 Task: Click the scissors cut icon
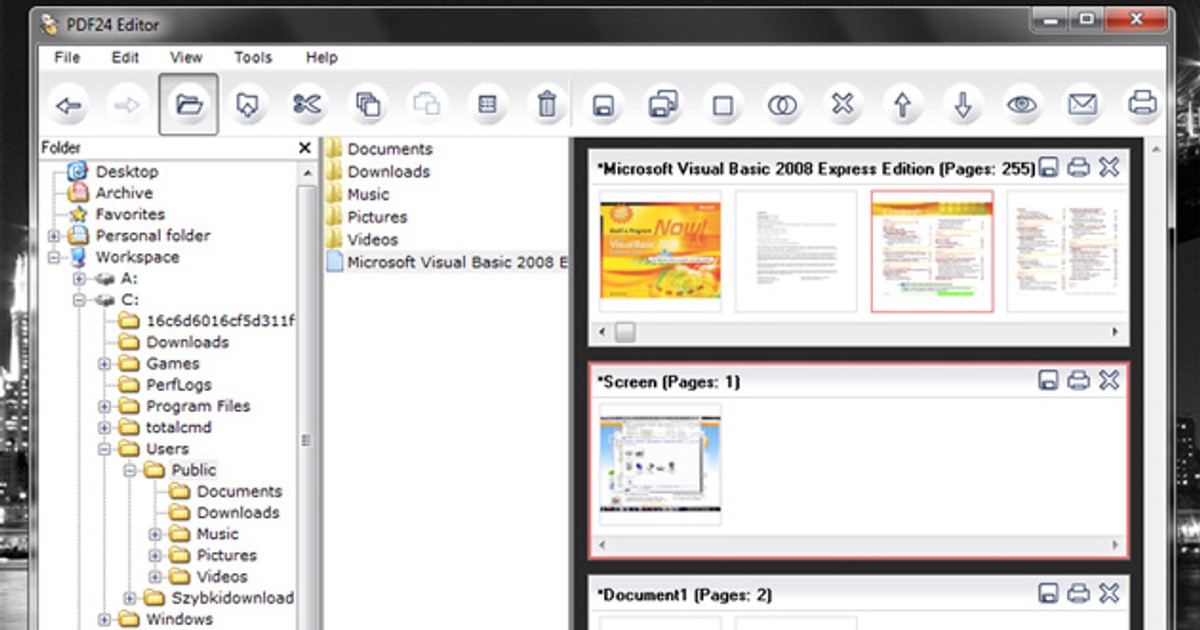307,104
